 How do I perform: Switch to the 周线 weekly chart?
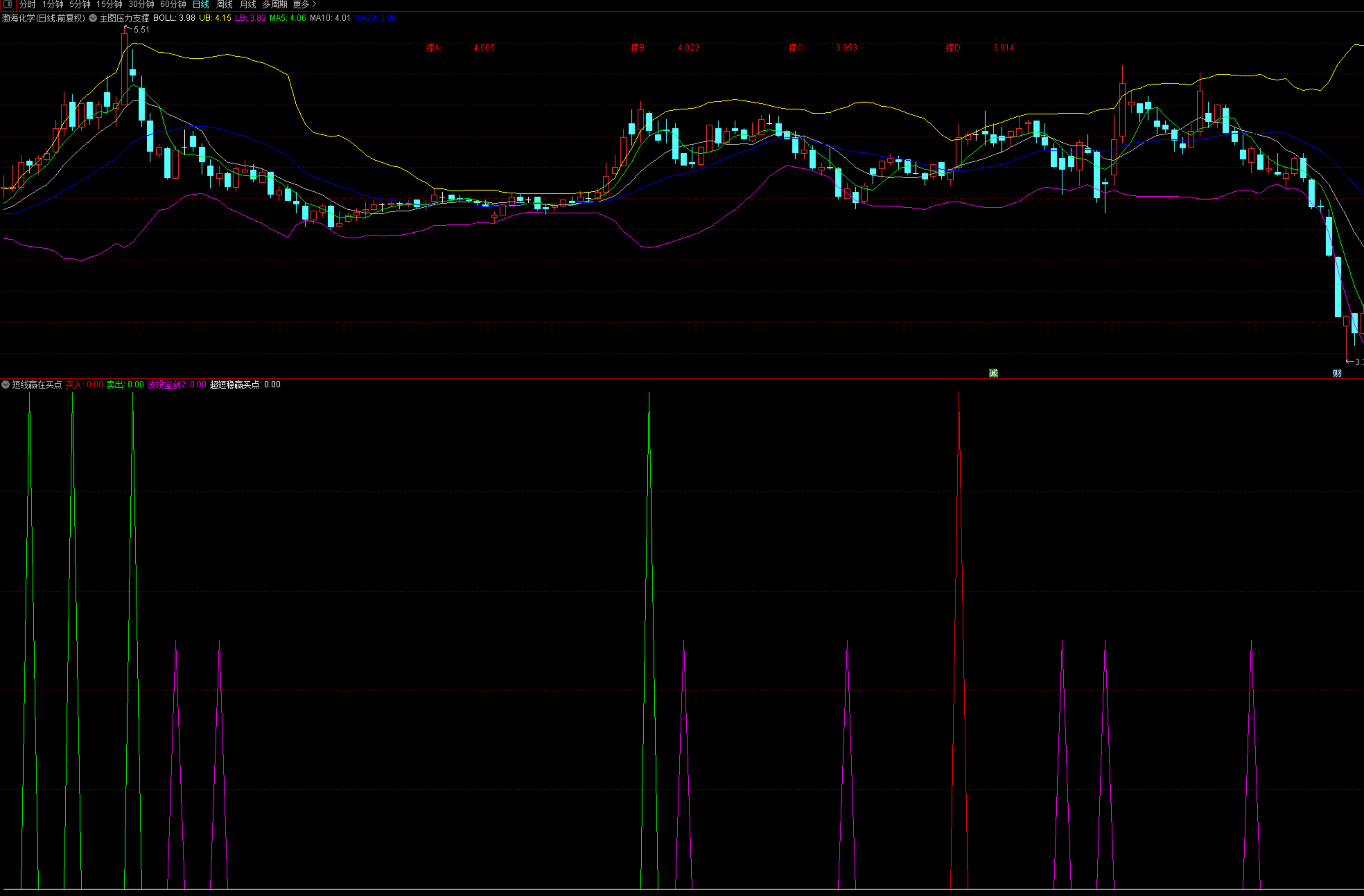[224, 5]
